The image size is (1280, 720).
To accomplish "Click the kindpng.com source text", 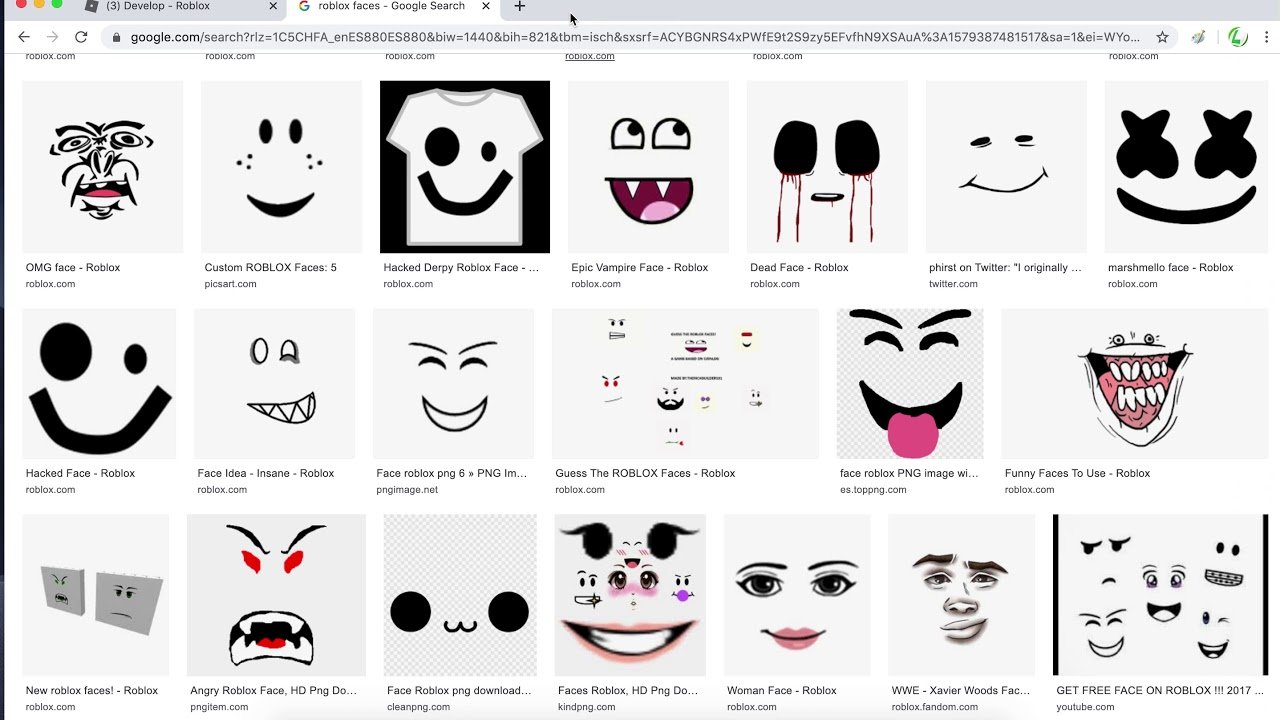I will click(587, 707).
